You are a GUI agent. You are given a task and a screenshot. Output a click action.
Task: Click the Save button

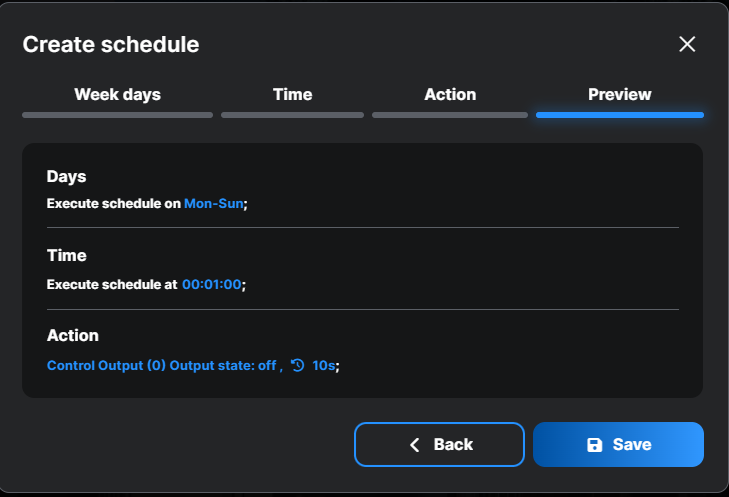618,444
